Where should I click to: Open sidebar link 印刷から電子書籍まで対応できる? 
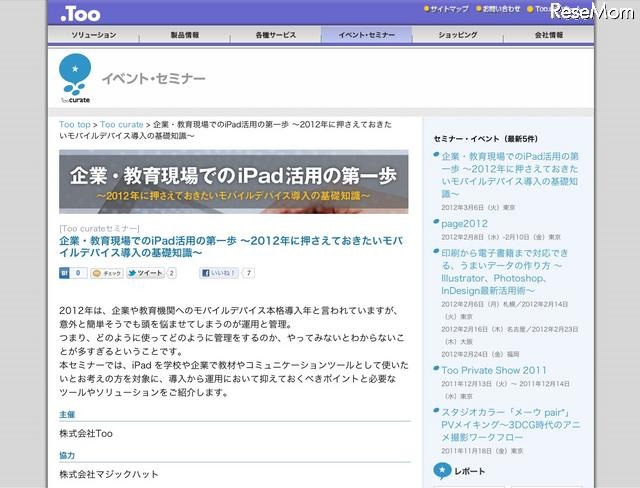tap(504, 272)
